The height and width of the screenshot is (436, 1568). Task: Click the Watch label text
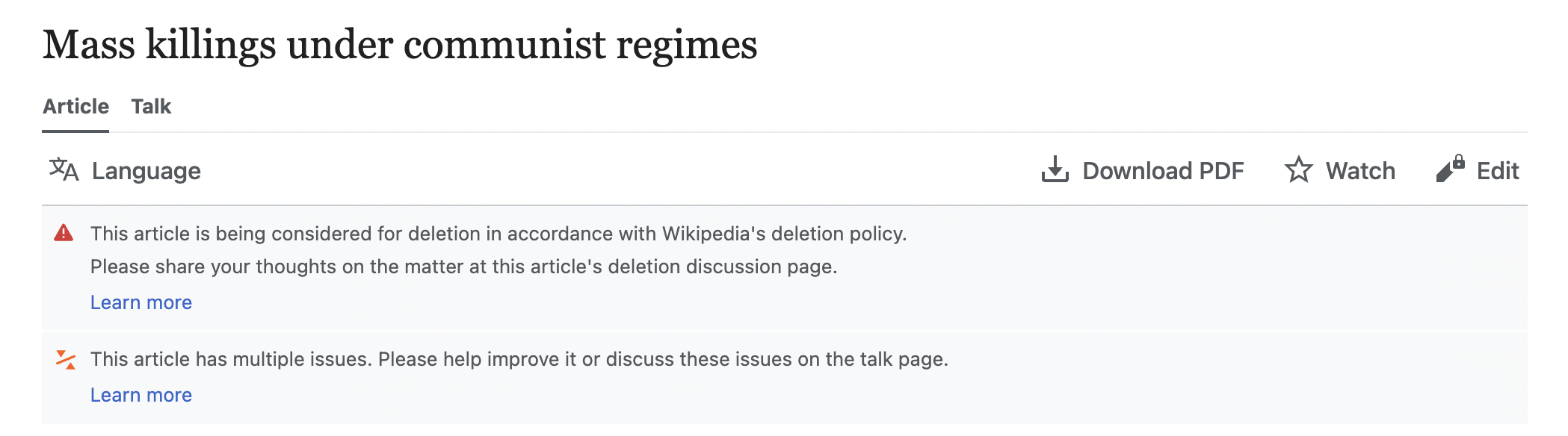click(1360, 171)
